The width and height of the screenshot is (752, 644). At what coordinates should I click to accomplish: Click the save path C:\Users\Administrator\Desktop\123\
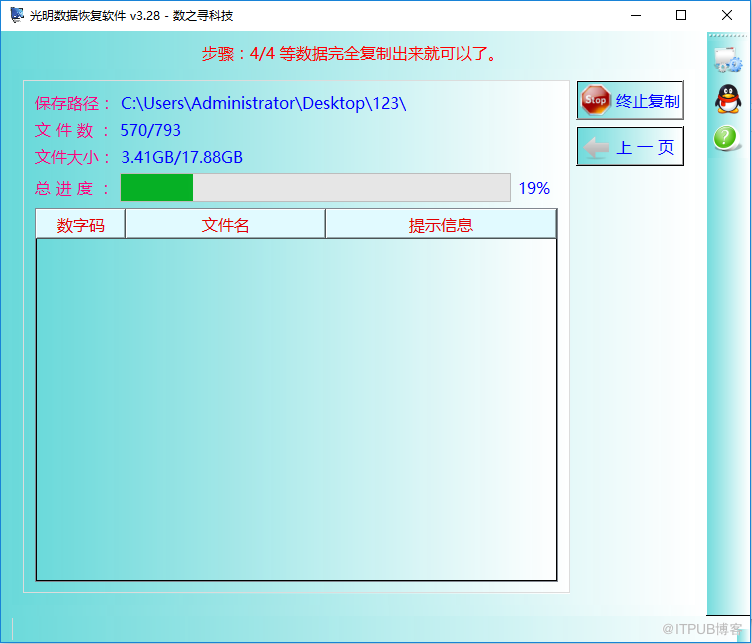coord(263,103)
